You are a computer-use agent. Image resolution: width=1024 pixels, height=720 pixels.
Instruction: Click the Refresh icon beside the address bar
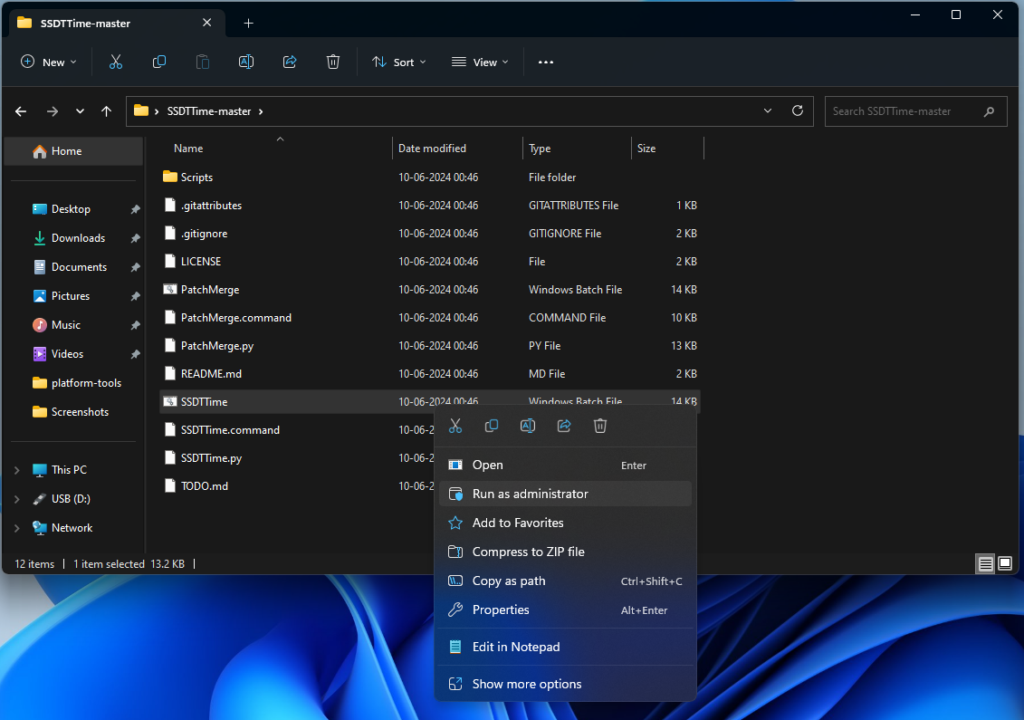[797, 111]
